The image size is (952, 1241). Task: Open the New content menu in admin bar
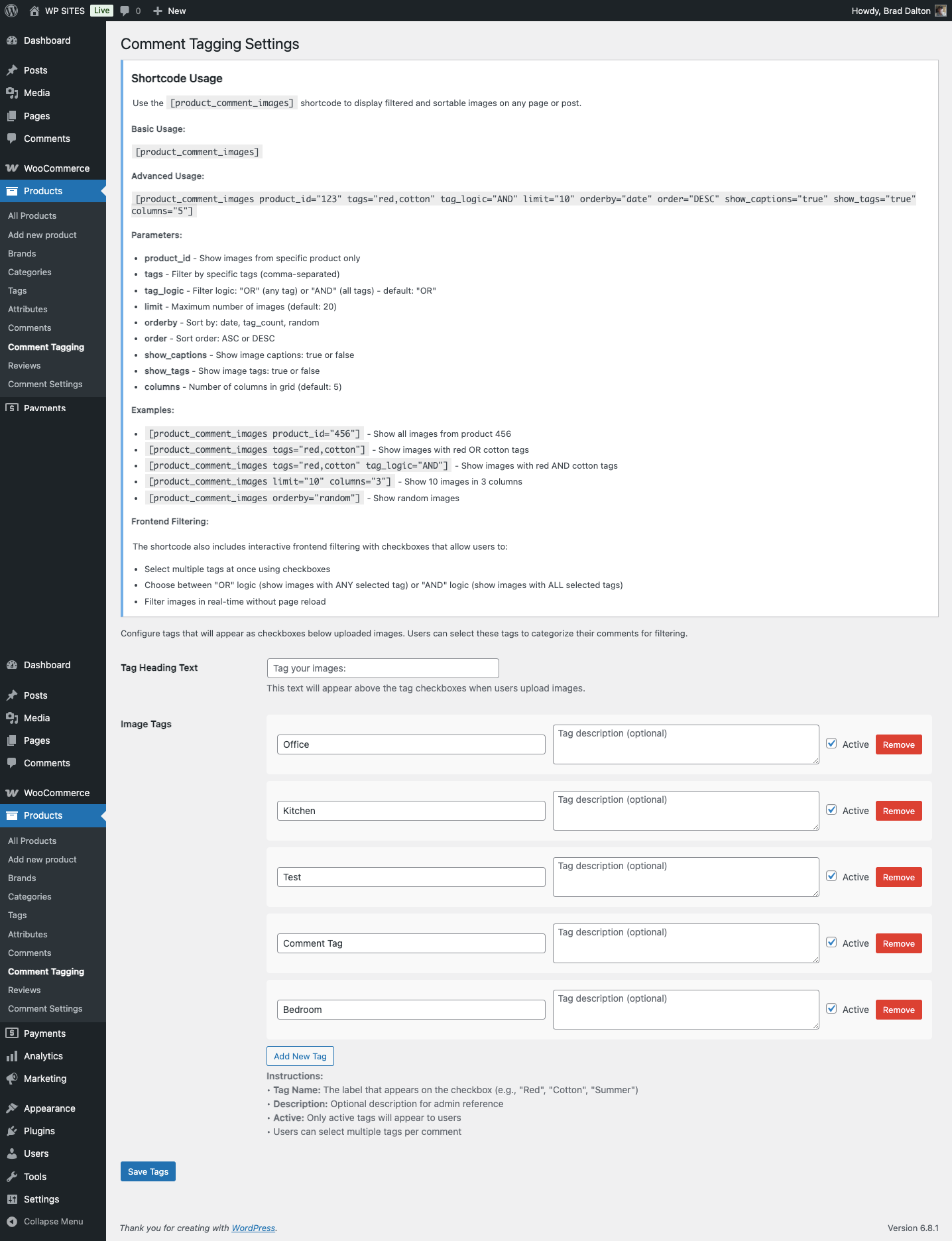click(x=170, y=11)
